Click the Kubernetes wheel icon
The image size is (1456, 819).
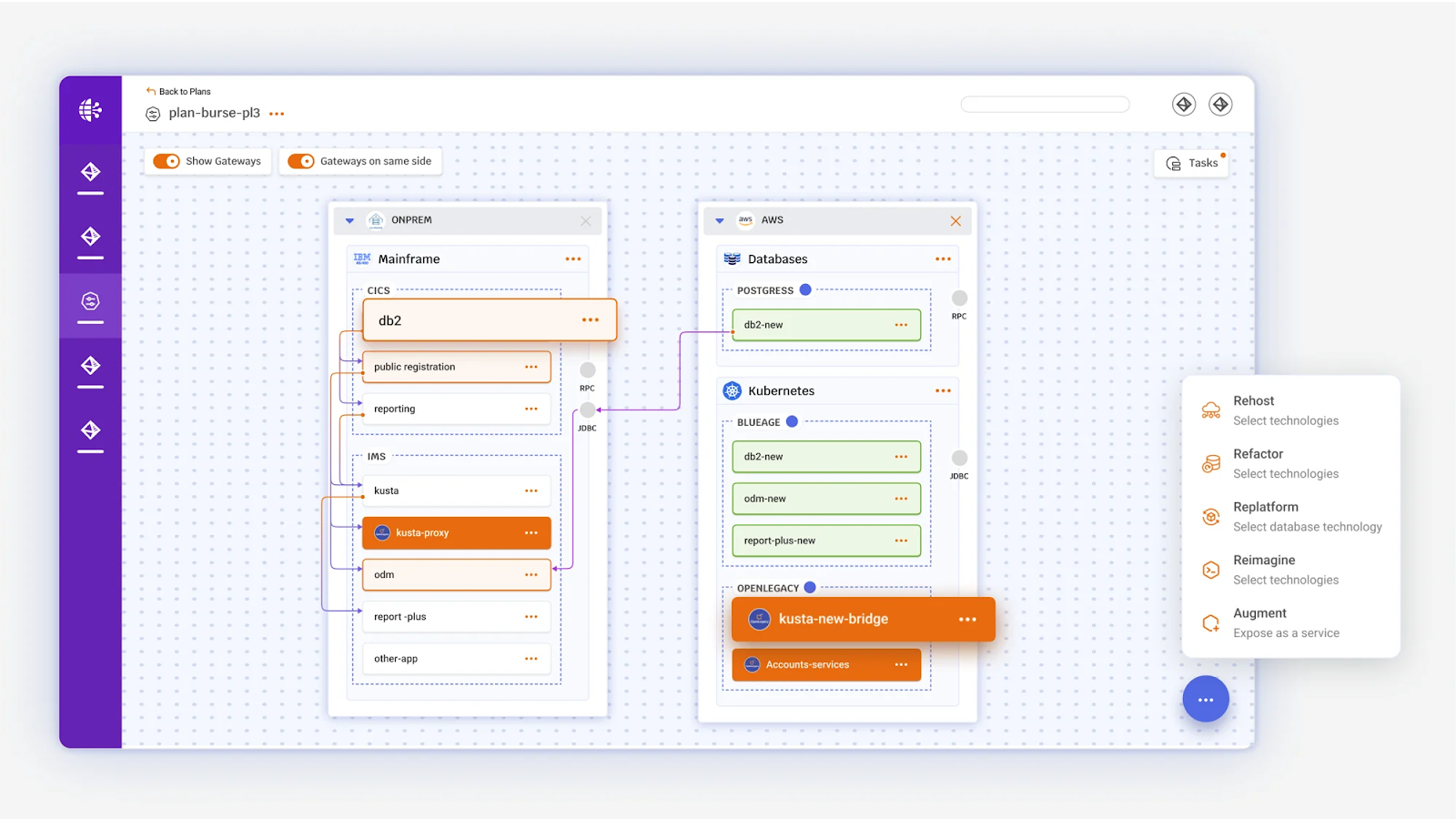pos(732,390)
